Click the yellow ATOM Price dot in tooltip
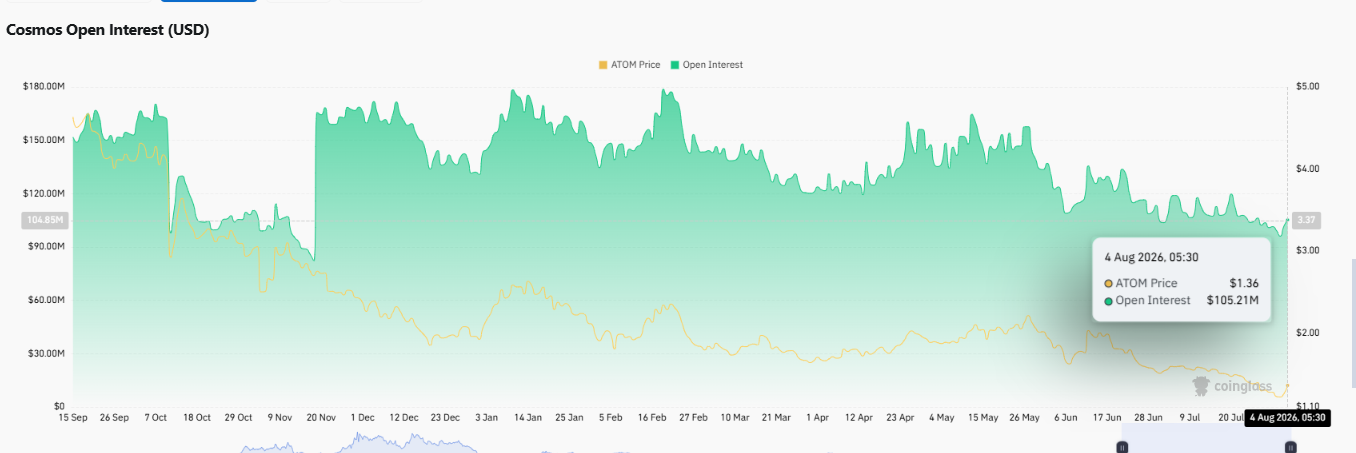1356x453 pixels. click(1108, 283)
